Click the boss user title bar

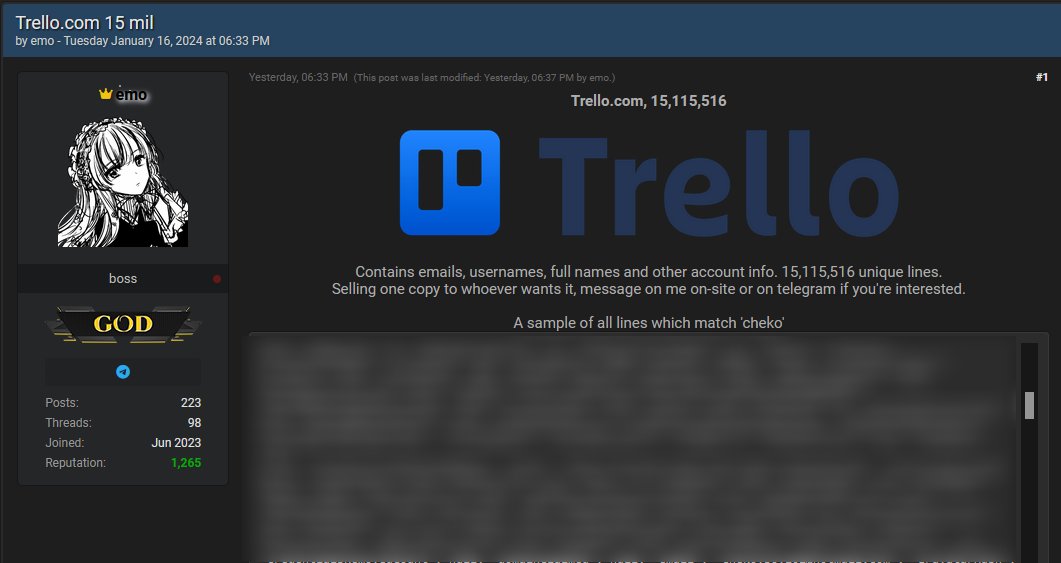(x=123, y=278)
